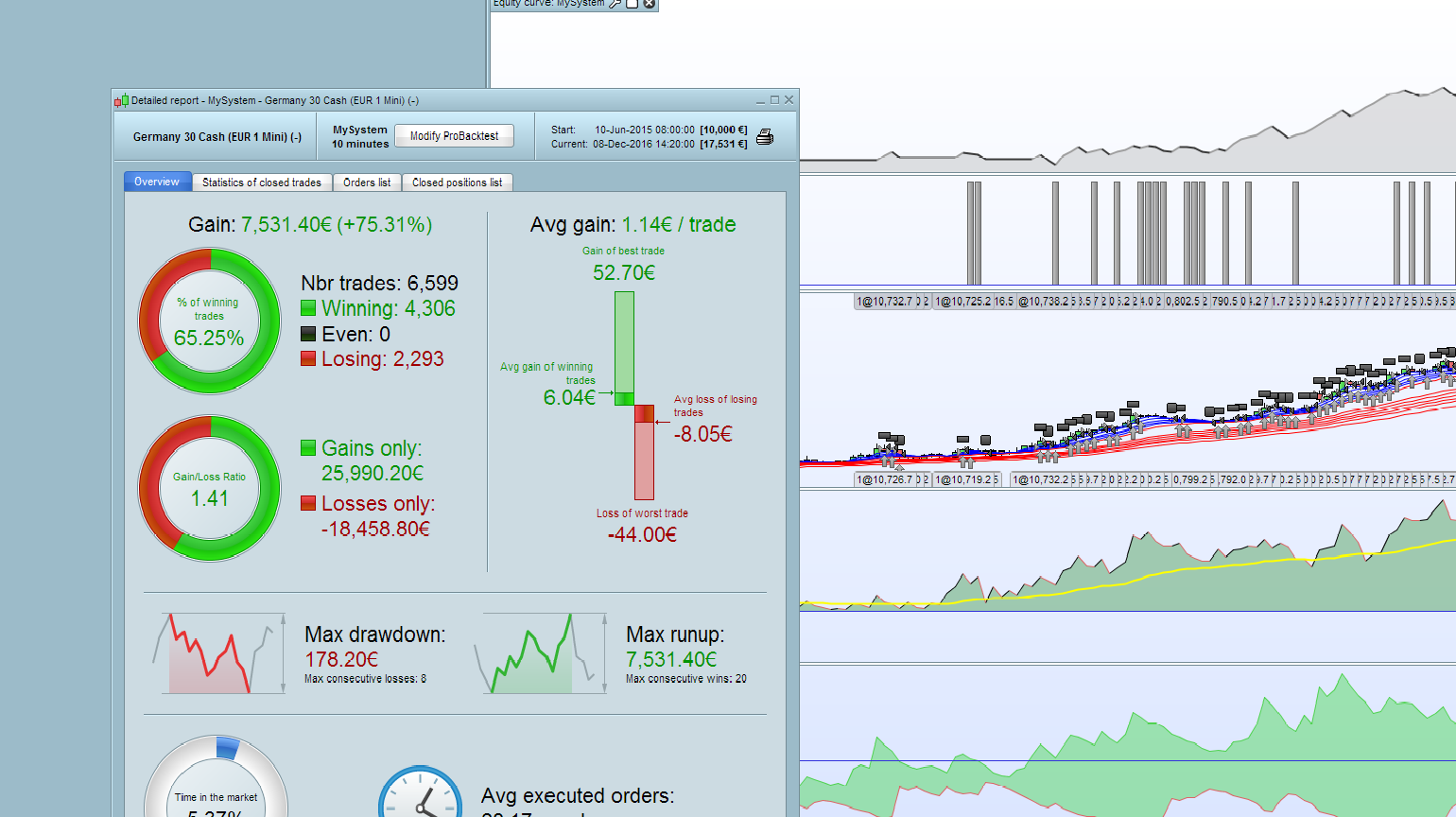Click Nbr trades: 6,599
This screenshot has width=1456, height=817.
pyautogui.click(x=380, y=283)
